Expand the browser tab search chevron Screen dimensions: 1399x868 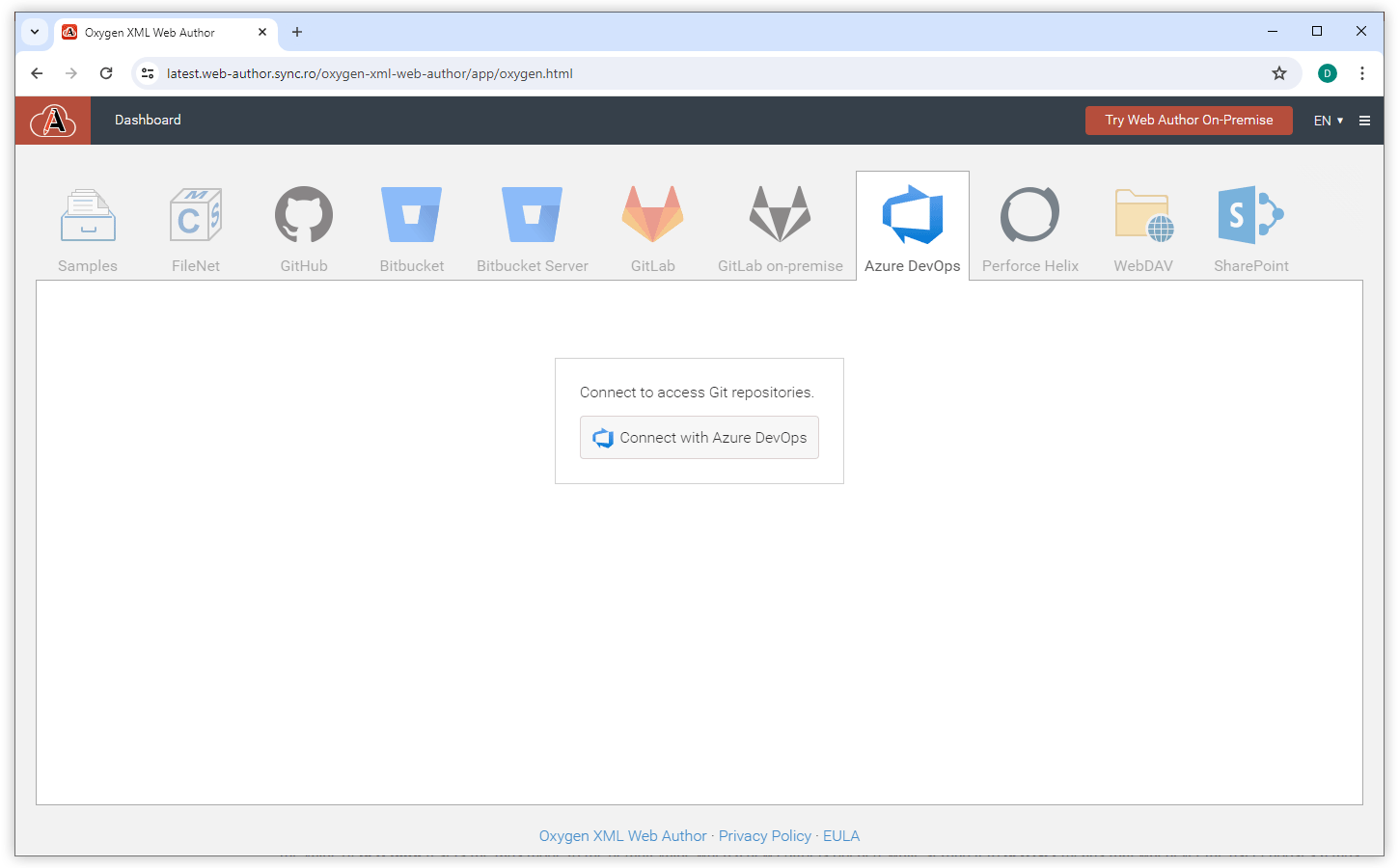coord(35,32)
